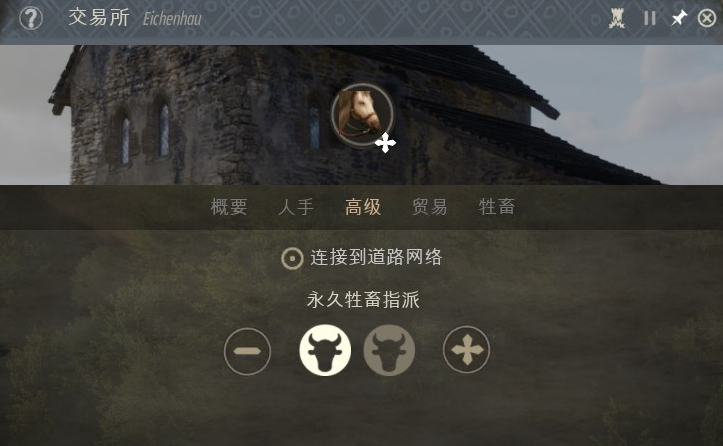Click the 连接到道路网络 label text

(x=376, y=257)
